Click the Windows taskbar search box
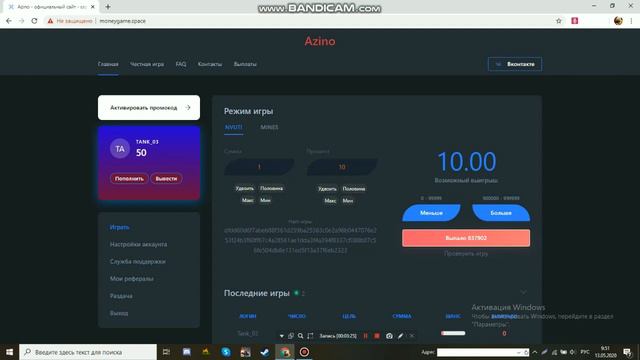The width and height of the screenshot is (640, 360). [x=88, y=352]
